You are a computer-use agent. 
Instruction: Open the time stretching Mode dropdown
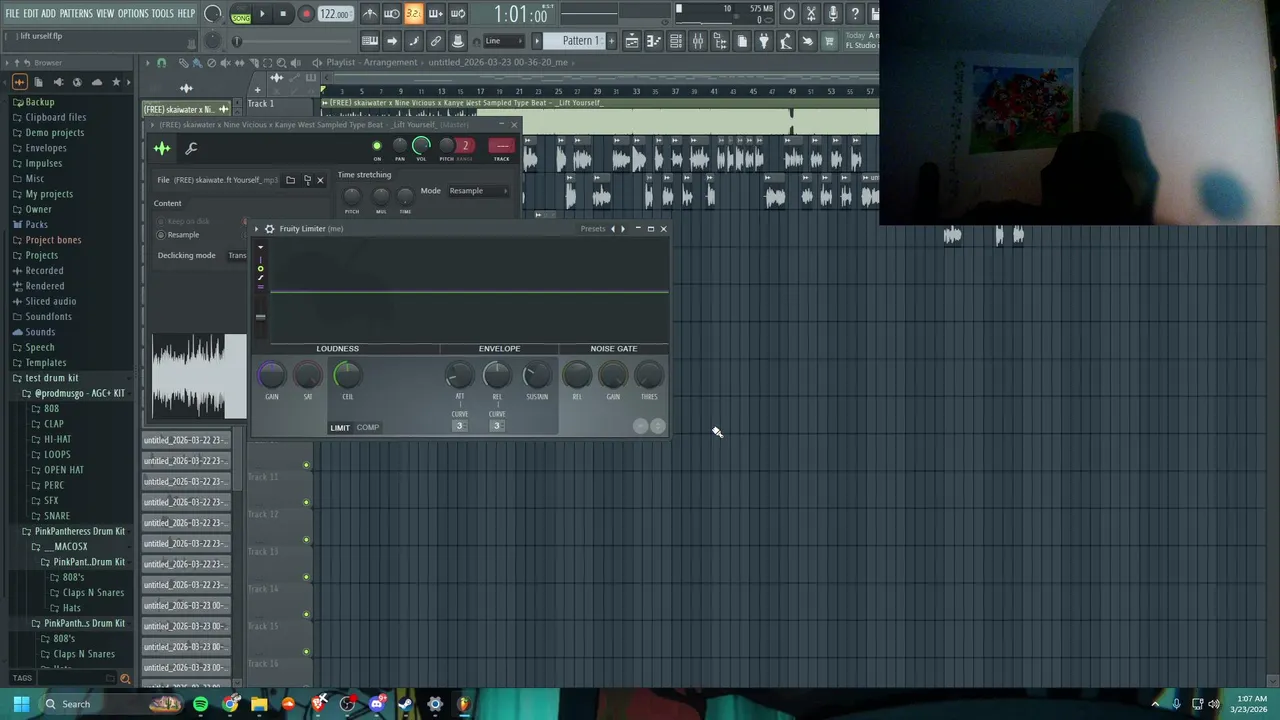[477, 191]
